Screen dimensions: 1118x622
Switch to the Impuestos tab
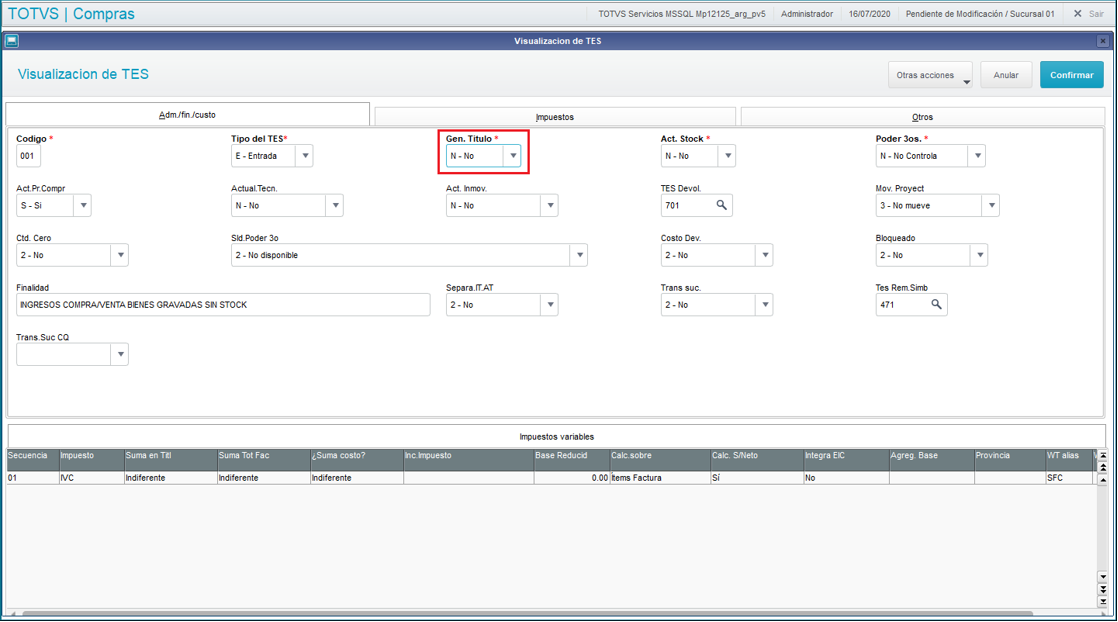point(555,117)
